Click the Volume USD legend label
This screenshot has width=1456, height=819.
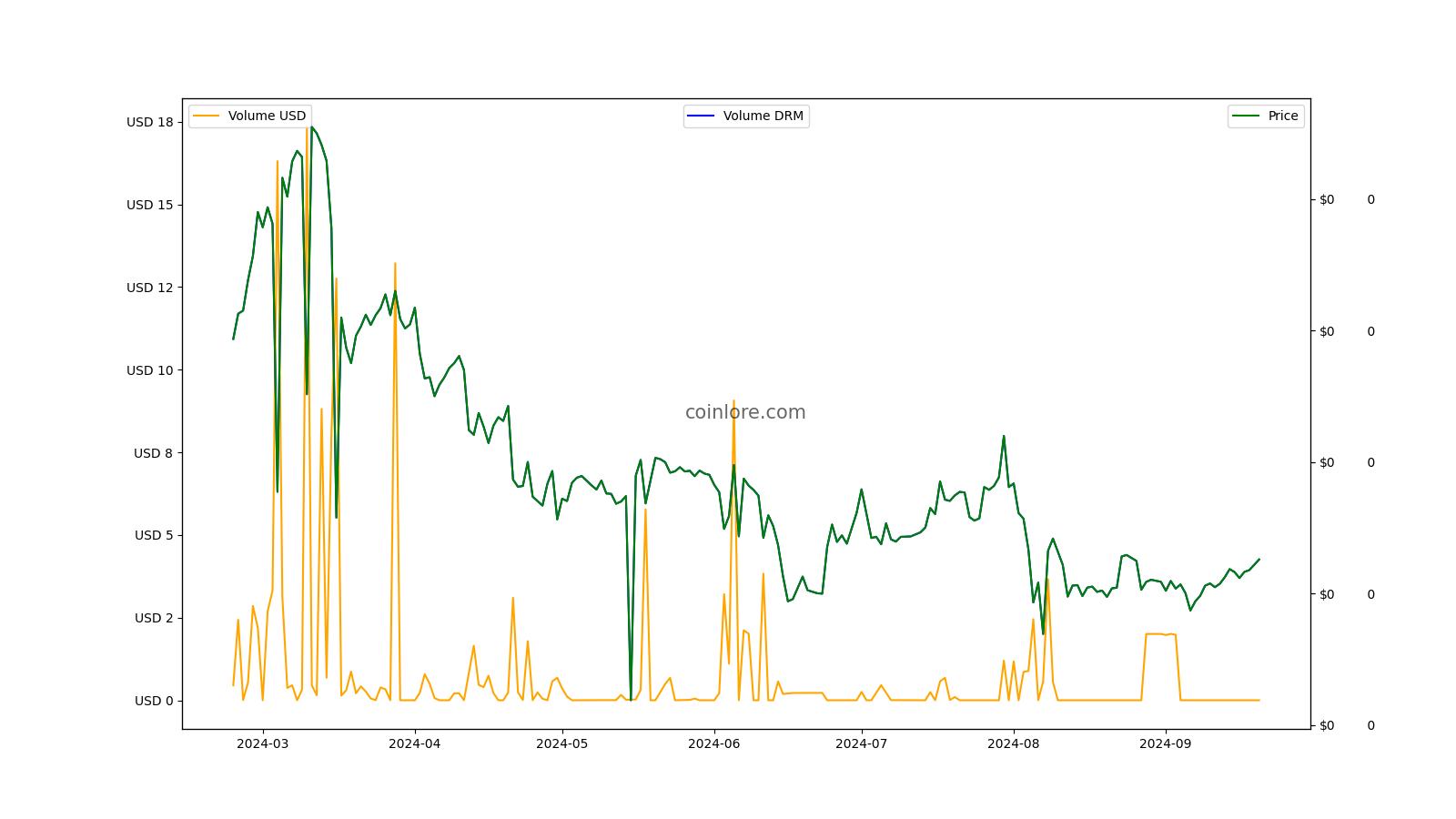tap(267, 116)
